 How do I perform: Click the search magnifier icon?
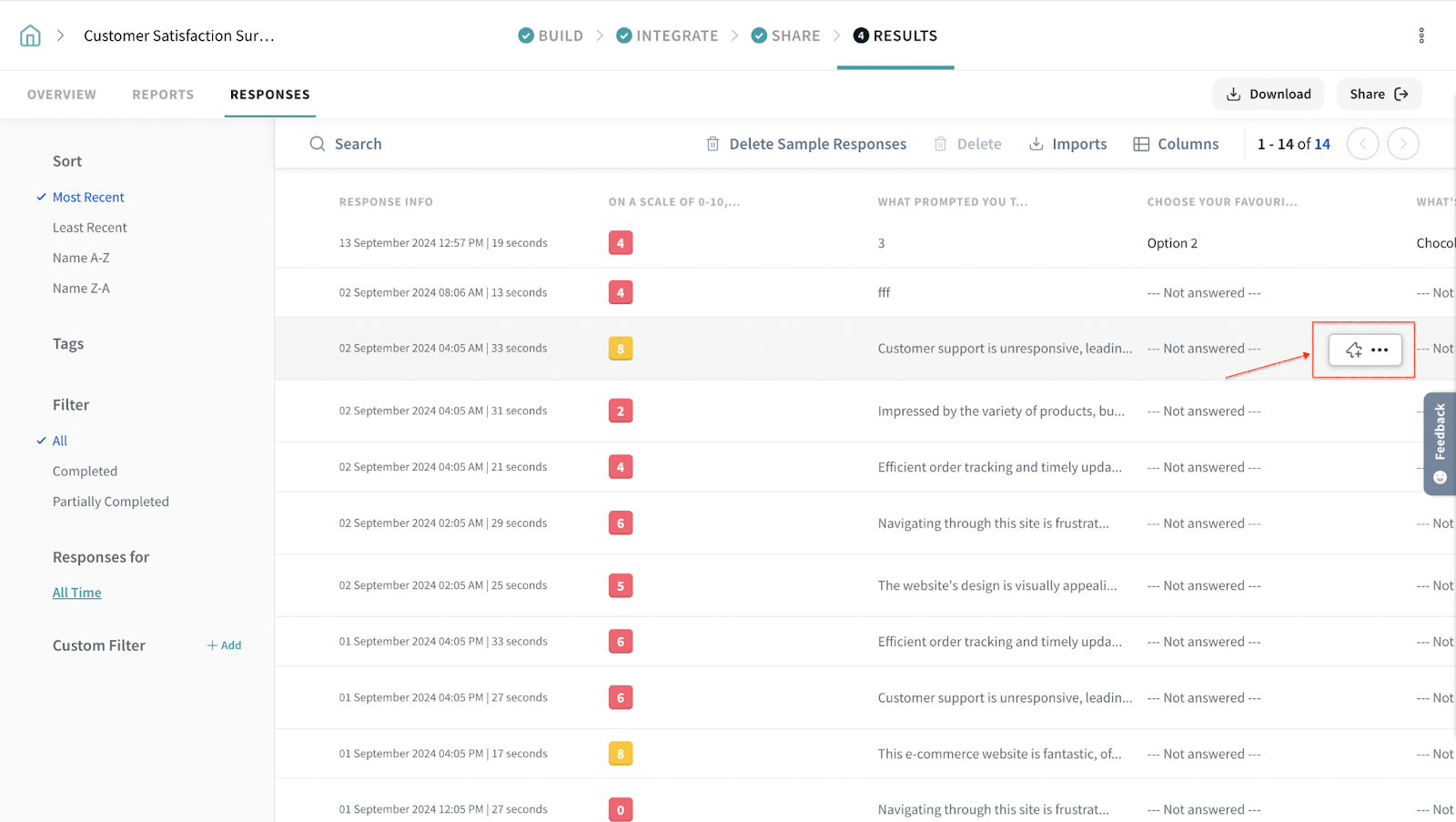click(317, 144)
